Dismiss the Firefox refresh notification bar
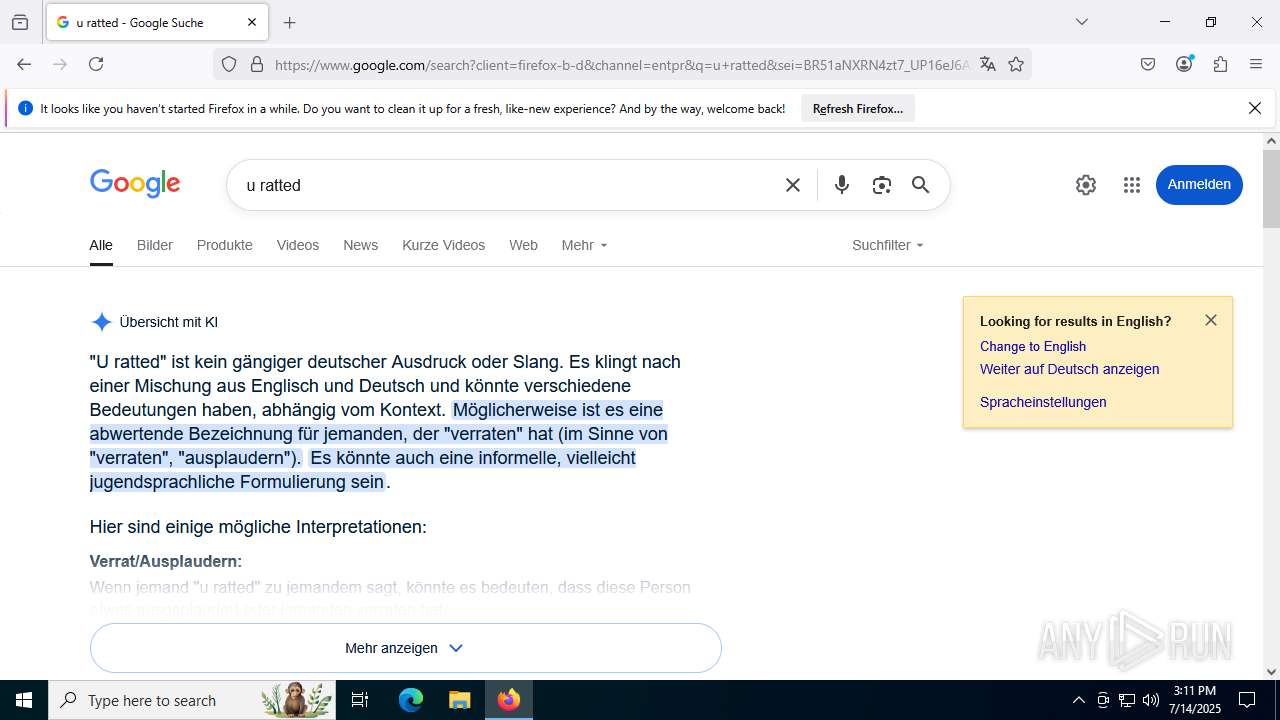Viewport: 1280px width, 720px height. [x=1255, y=108]
